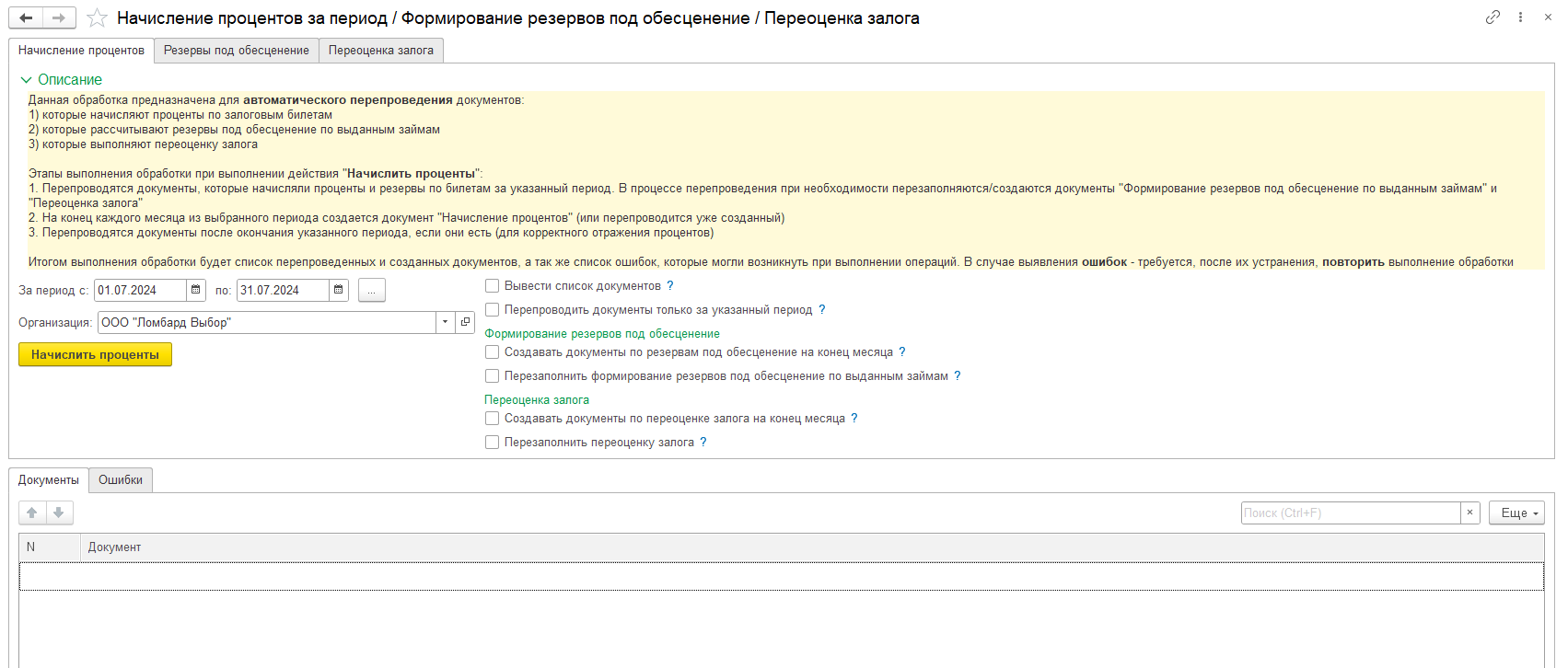Show help for 'Перезаполнить переоценку залога'
The width and height of the screenshot is (1568, 668).
pos(703,443)
